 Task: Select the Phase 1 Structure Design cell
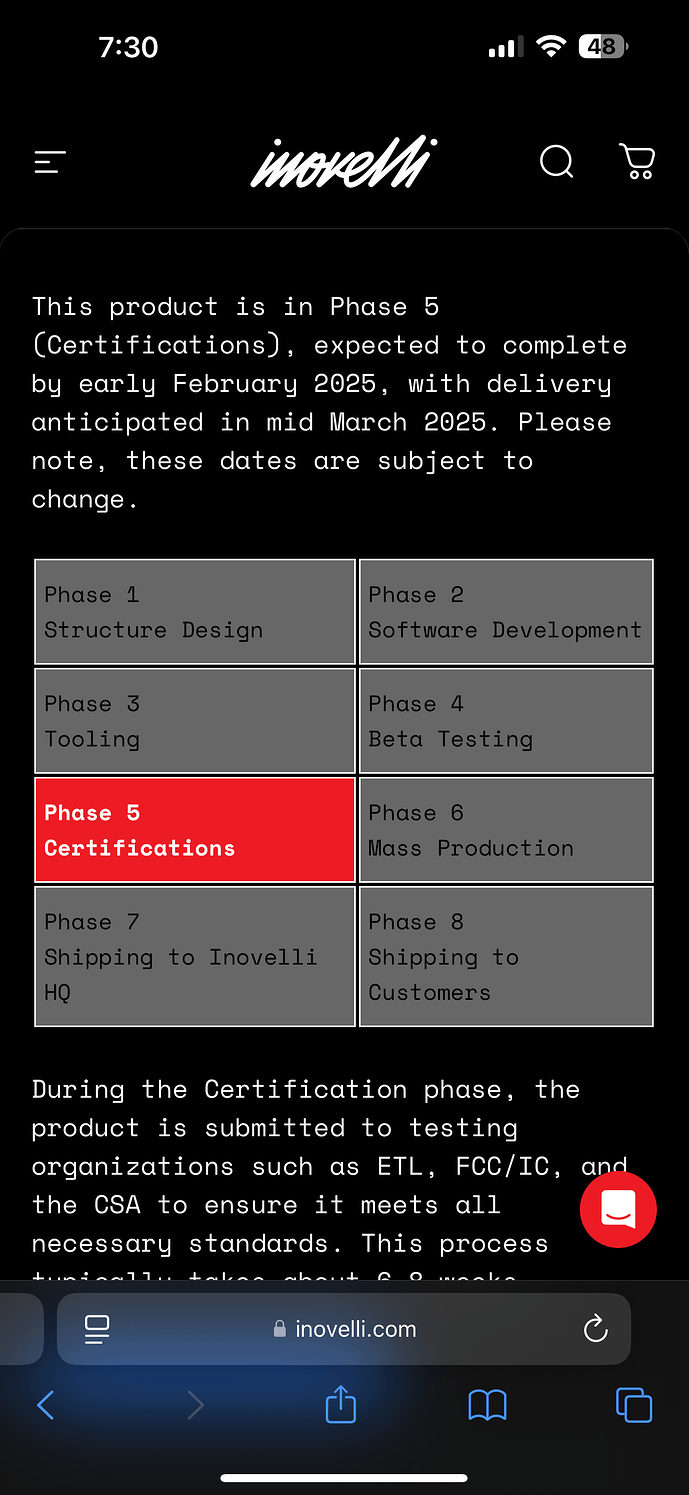point(195,612)
